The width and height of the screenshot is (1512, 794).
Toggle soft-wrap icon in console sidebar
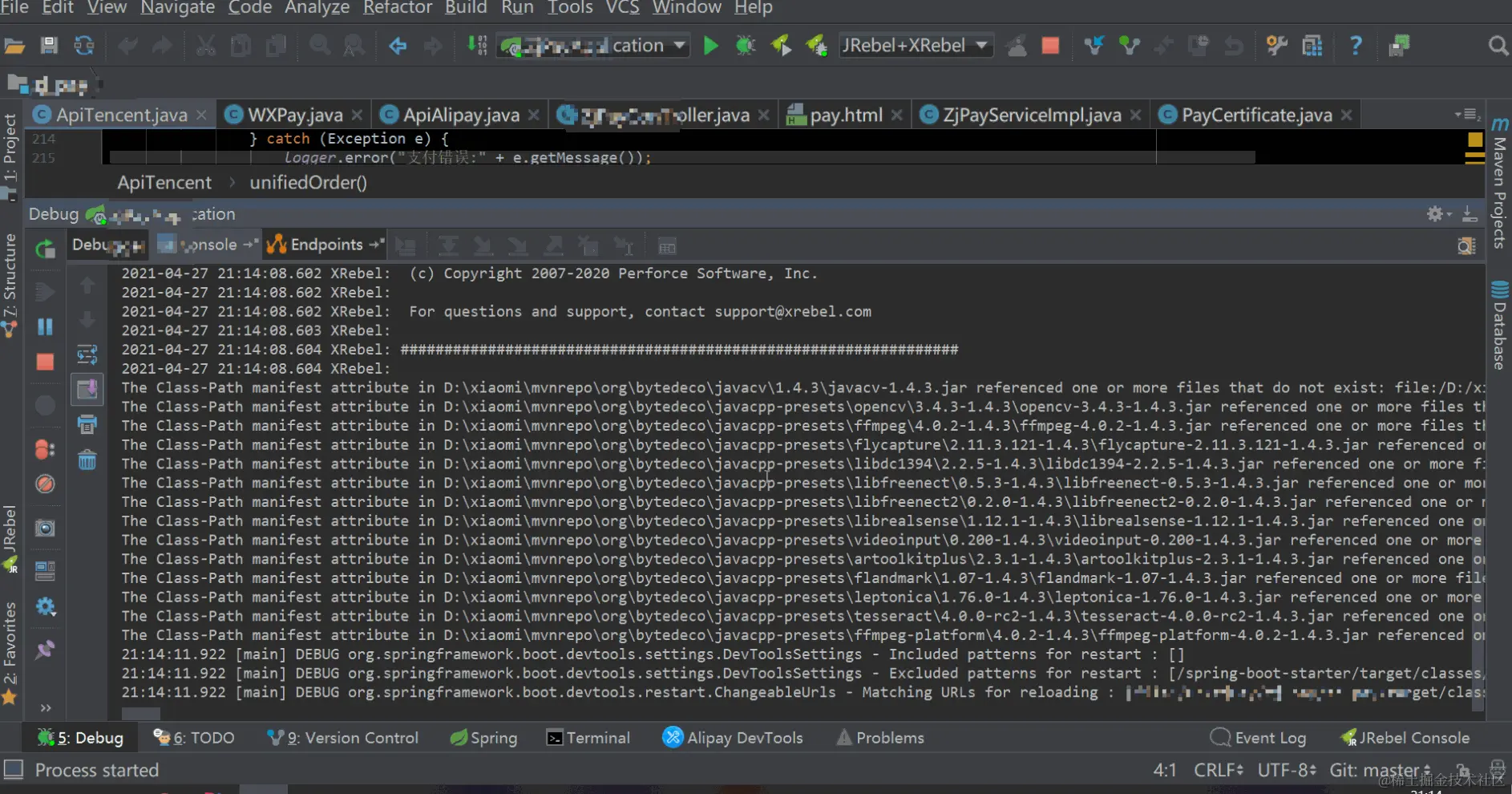point(87,354)
